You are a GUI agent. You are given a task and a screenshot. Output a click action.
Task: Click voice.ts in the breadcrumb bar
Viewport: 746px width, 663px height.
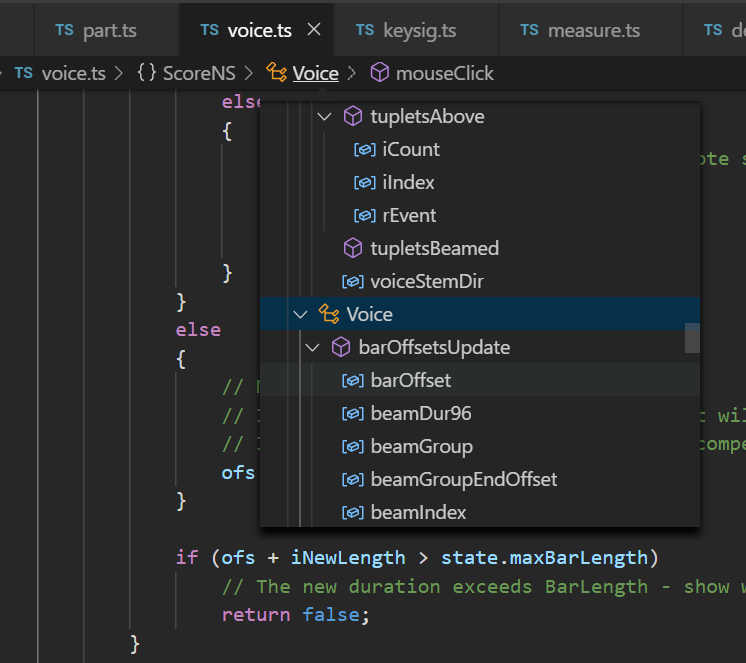(73, 73)
